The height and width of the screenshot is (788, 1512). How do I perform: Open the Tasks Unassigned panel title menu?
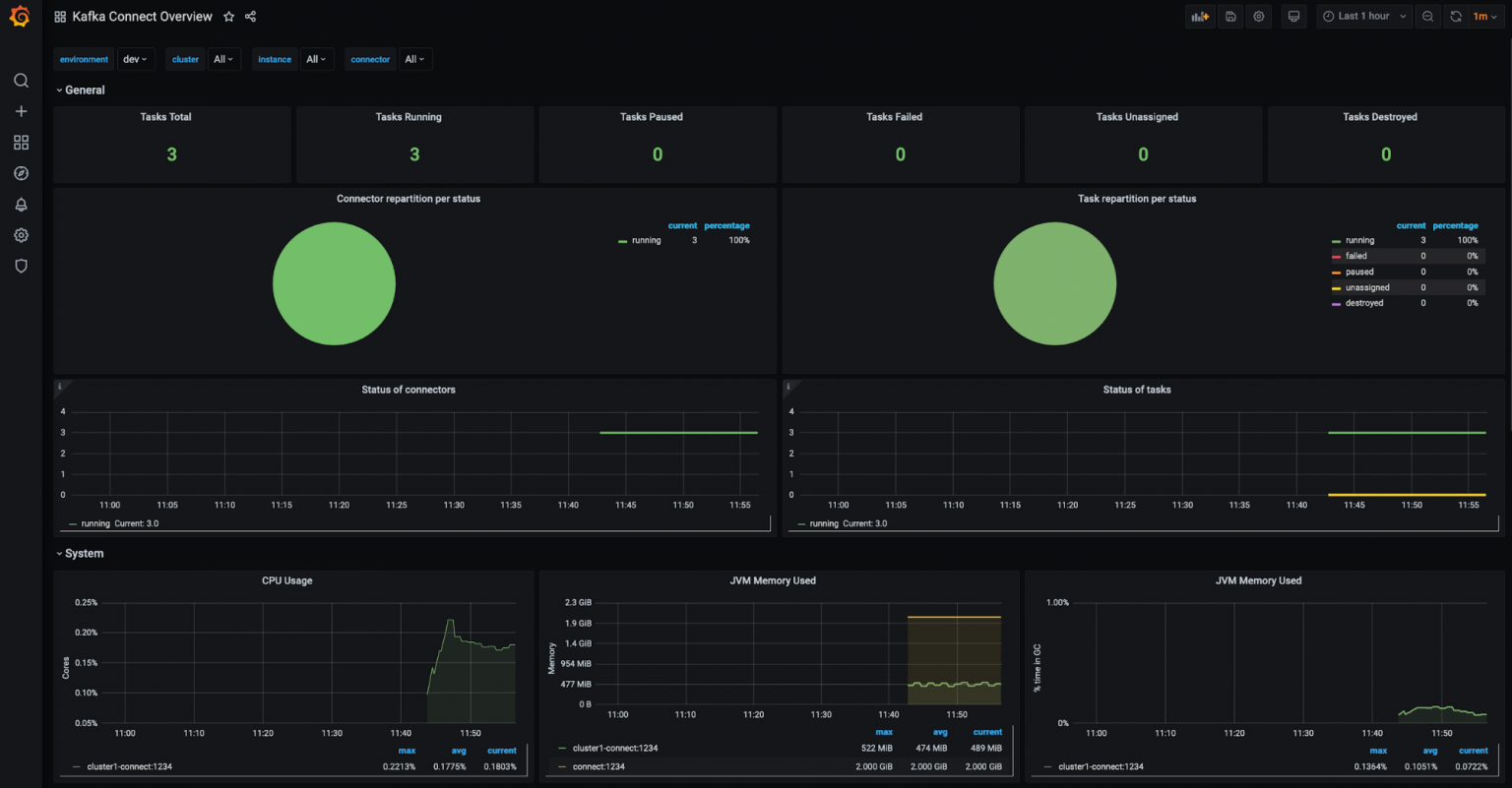click(x=1137, y=117)
